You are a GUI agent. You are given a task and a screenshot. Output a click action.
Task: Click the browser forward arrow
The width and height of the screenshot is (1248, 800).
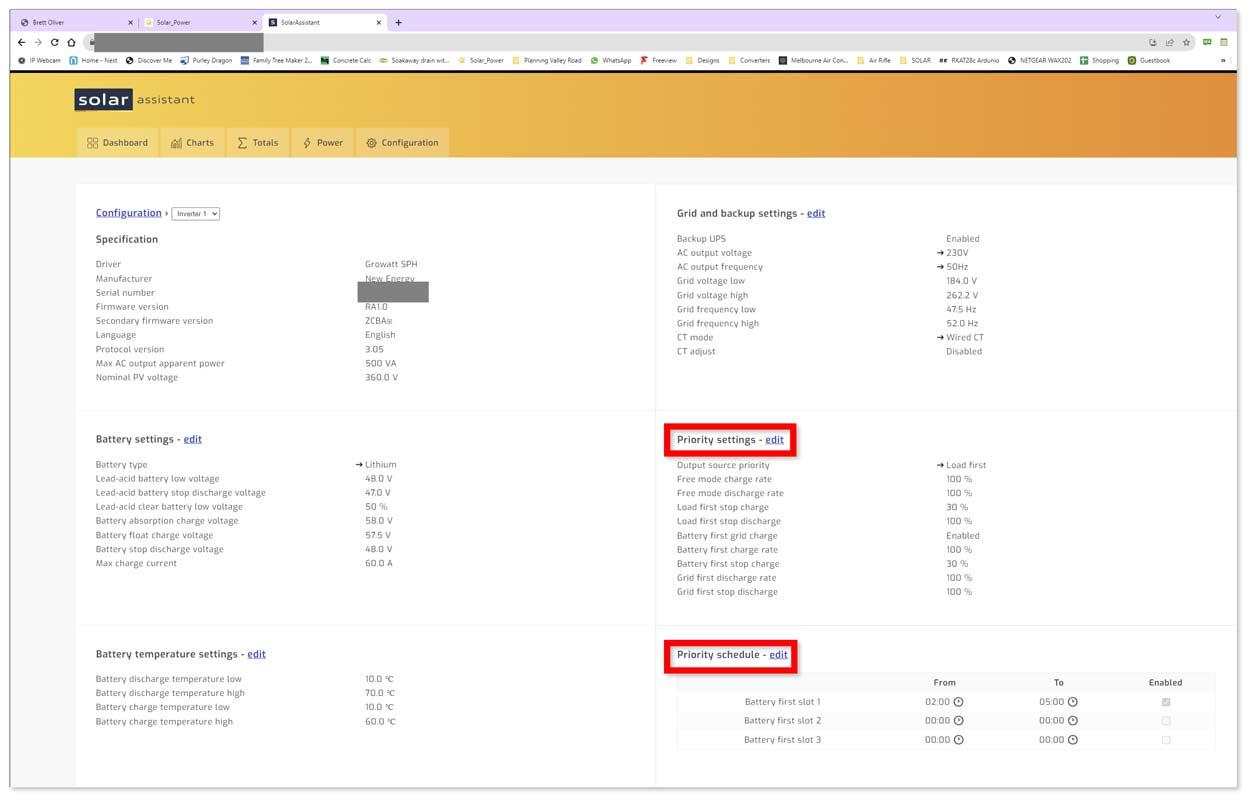click(39, 43)
